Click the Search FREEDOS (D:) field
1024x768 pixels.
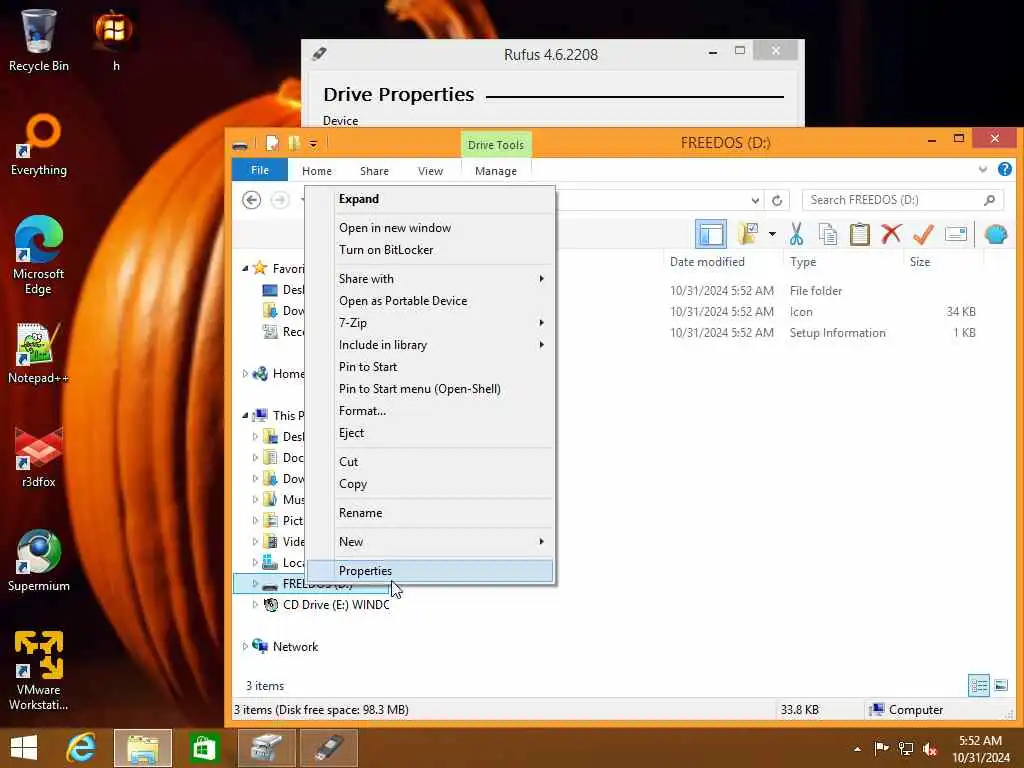click(x=902, y=200)
